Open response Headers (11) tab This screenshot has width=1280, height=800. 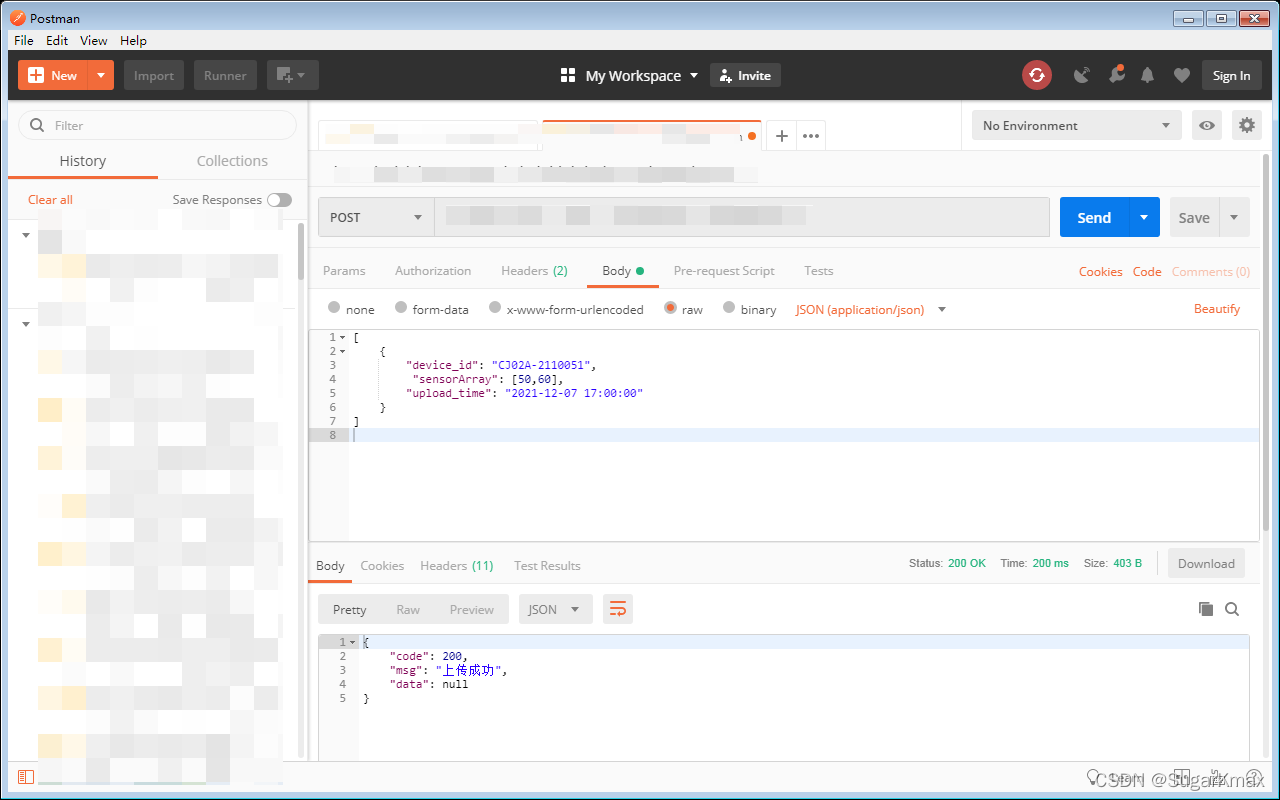tap(457, 566)
